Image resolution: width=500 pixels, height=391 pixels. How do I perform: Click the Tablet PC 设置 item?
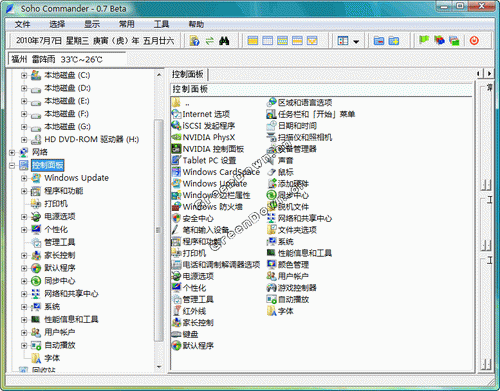click(x=204, y=160)
